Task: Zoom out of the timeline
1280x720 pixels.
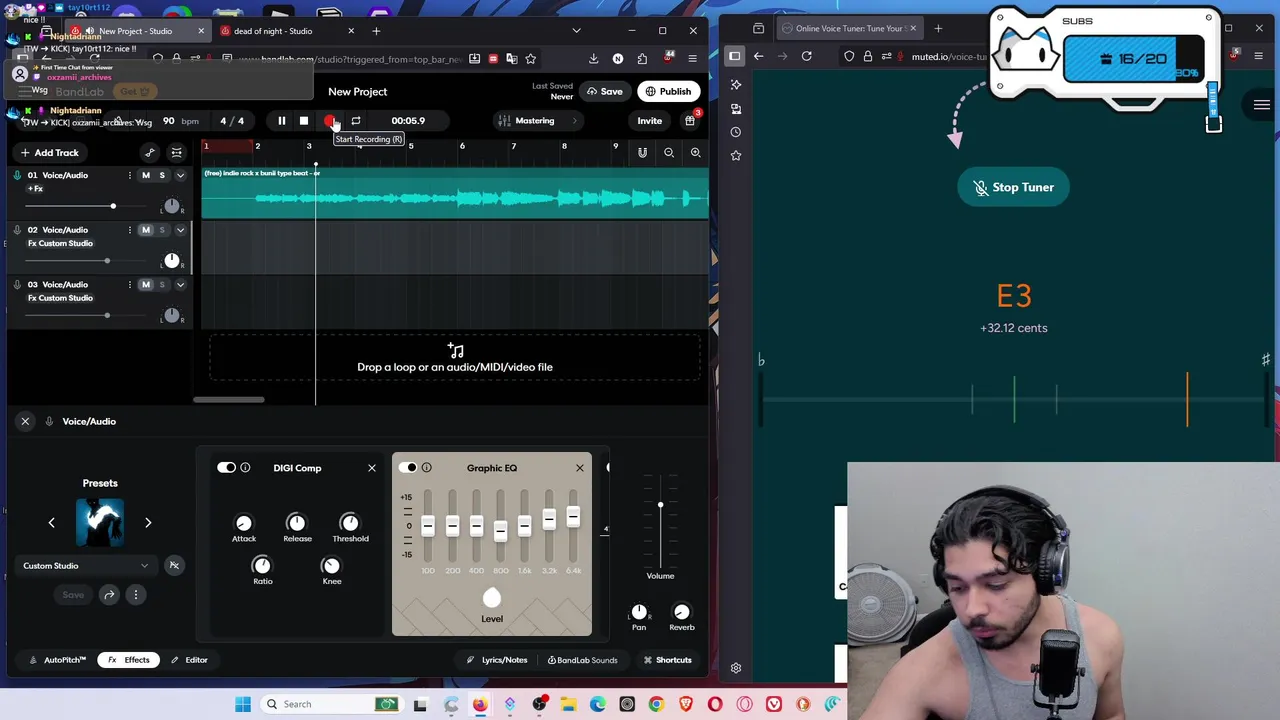Action: pyautogui.click(x=669, y=153)
